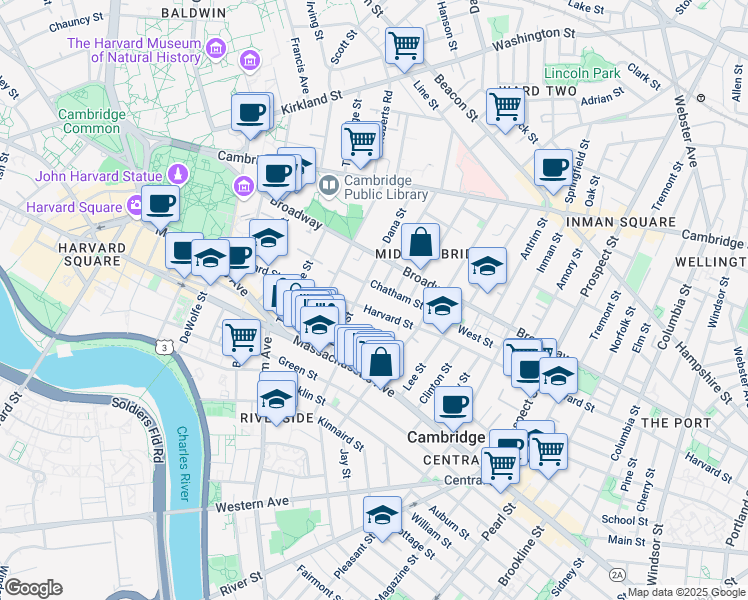The width and height of the screenshot is (748, 600).
Task: Click the Lincoln Park label
Action: click(582, 73)
